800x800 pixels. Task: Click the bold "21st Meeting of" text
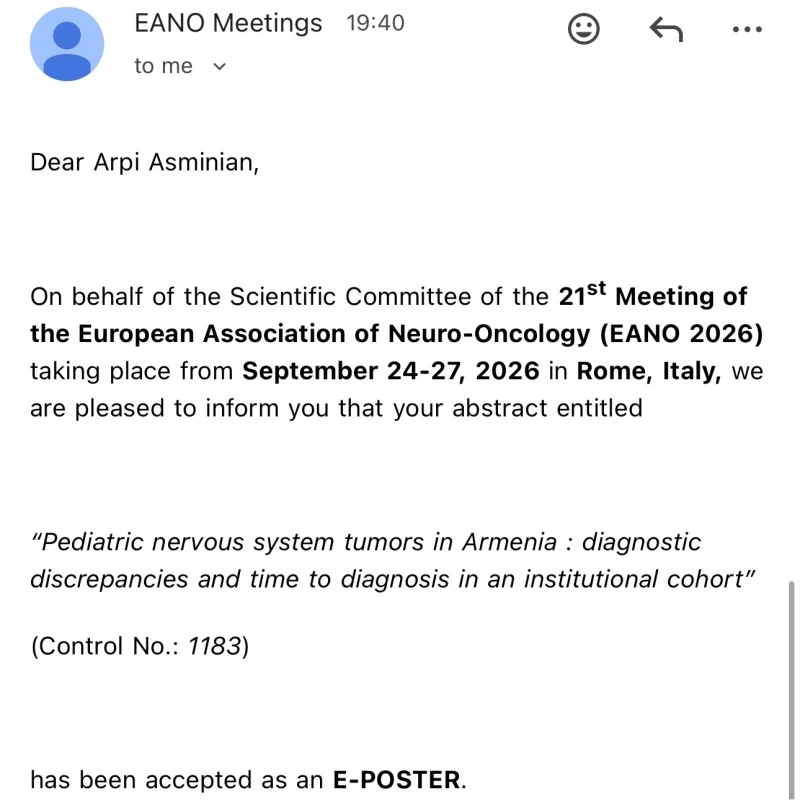tap(653, 295)
